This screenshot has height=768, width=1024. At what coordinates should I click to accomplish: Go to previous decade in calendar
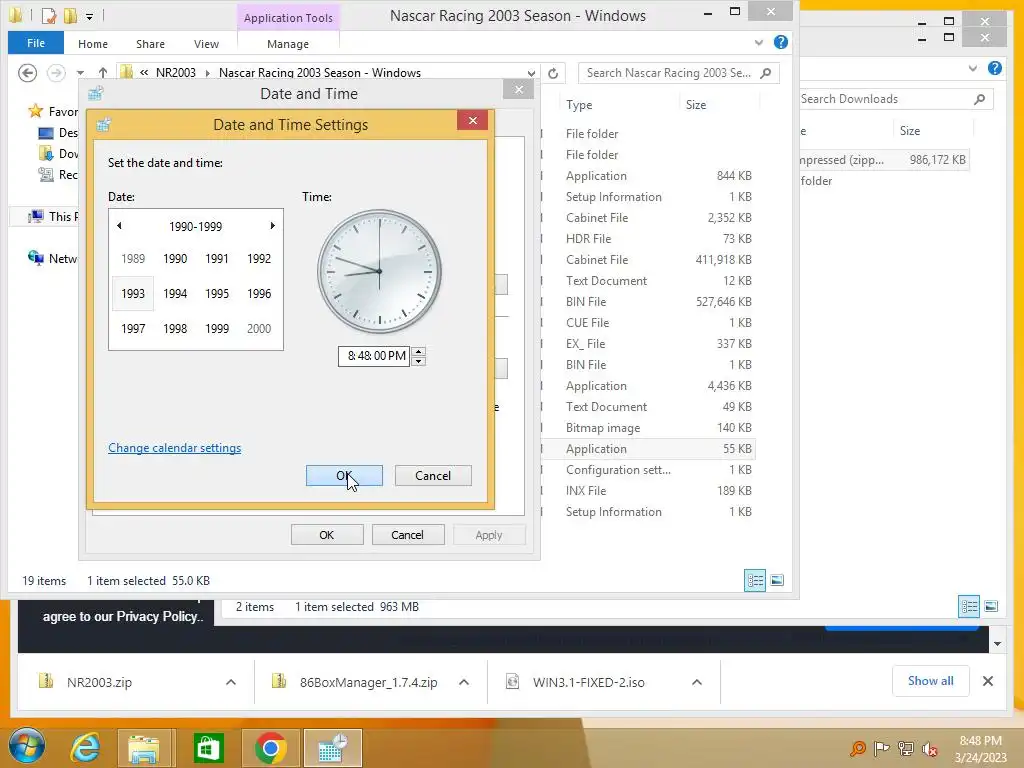[119, 226]
